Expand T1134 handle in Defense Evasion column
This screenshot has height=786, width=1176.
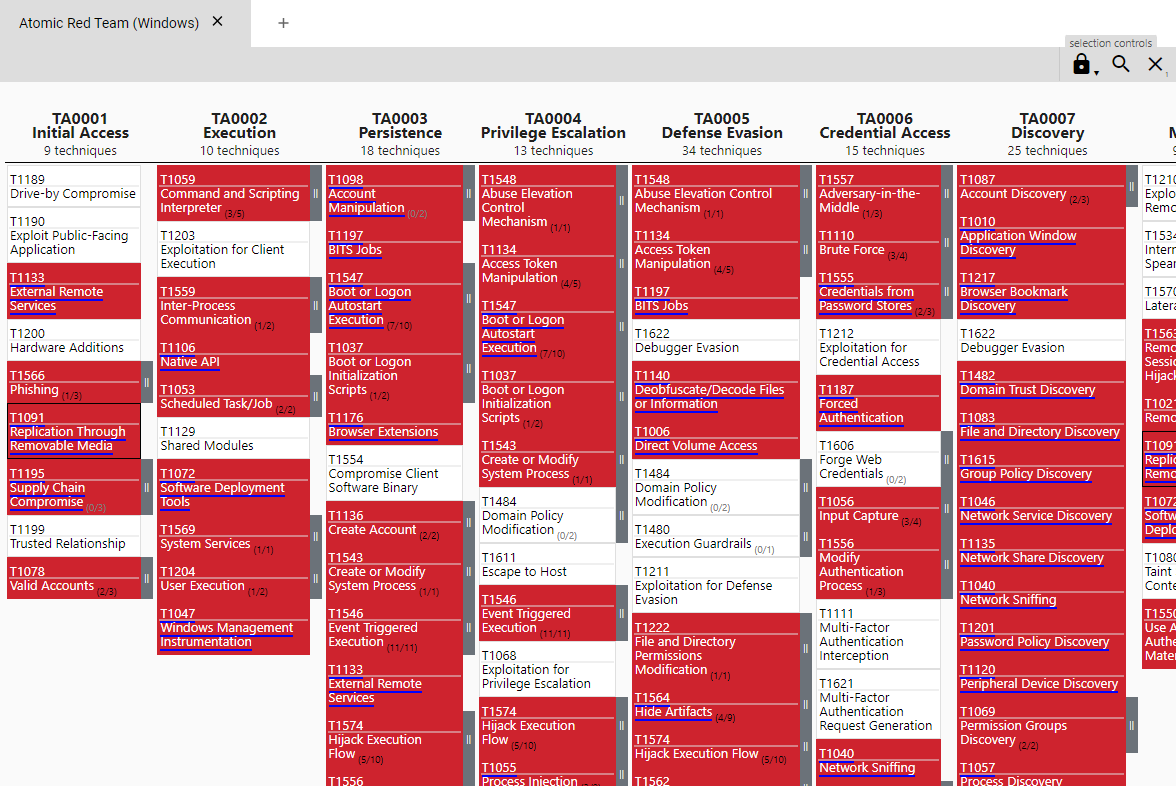click(806, 250)
